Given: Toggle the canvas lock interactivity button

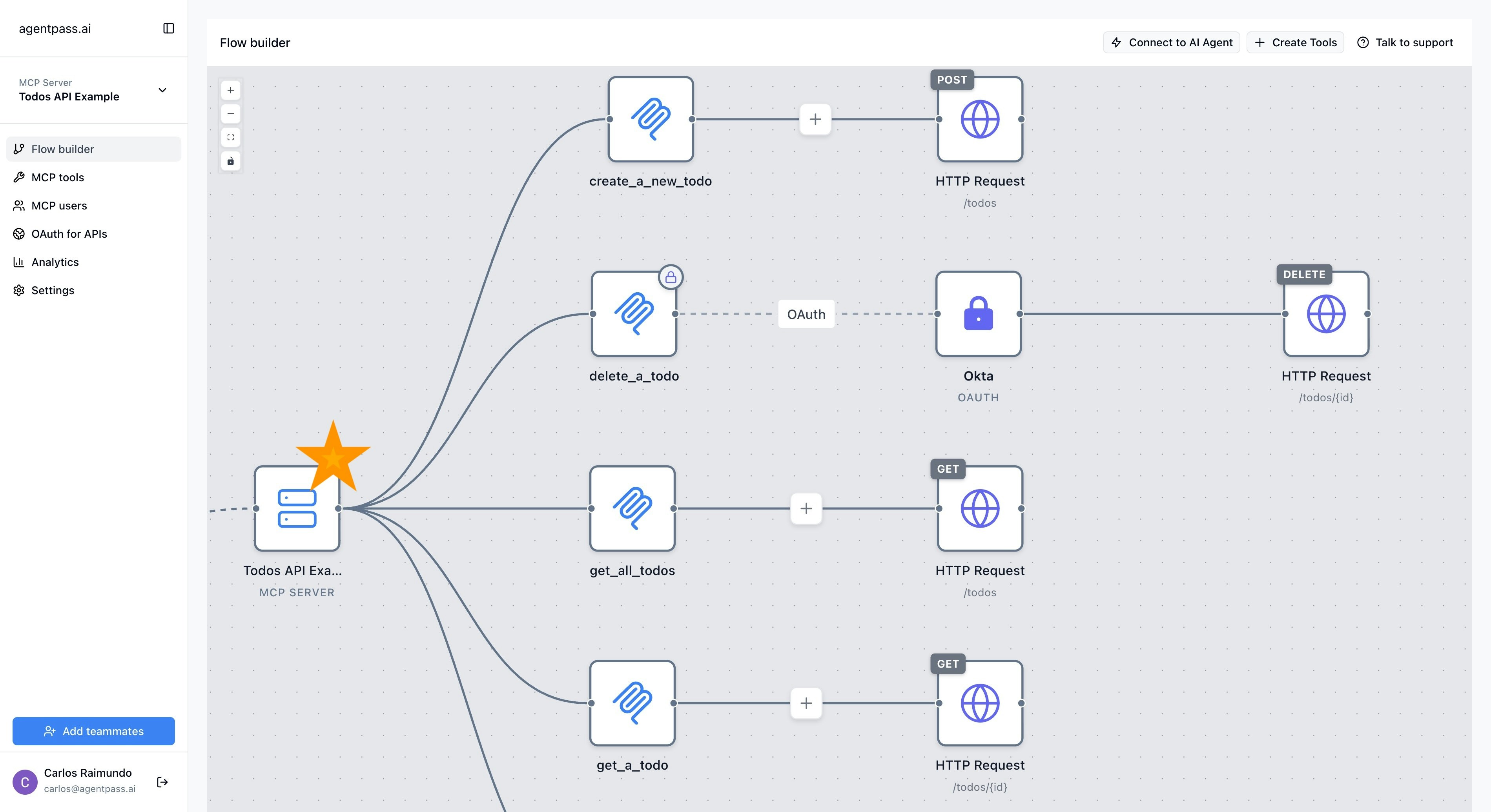Looking at the screenshot, I should pyautogui.click(x=230, y=161).
